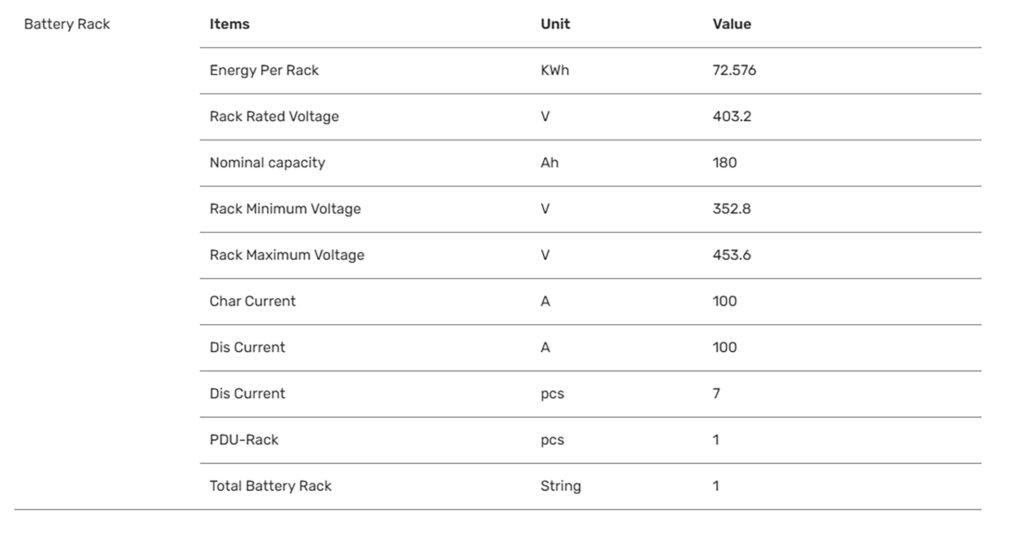Click the Energy Per Rack row label

tap(264, 71)
